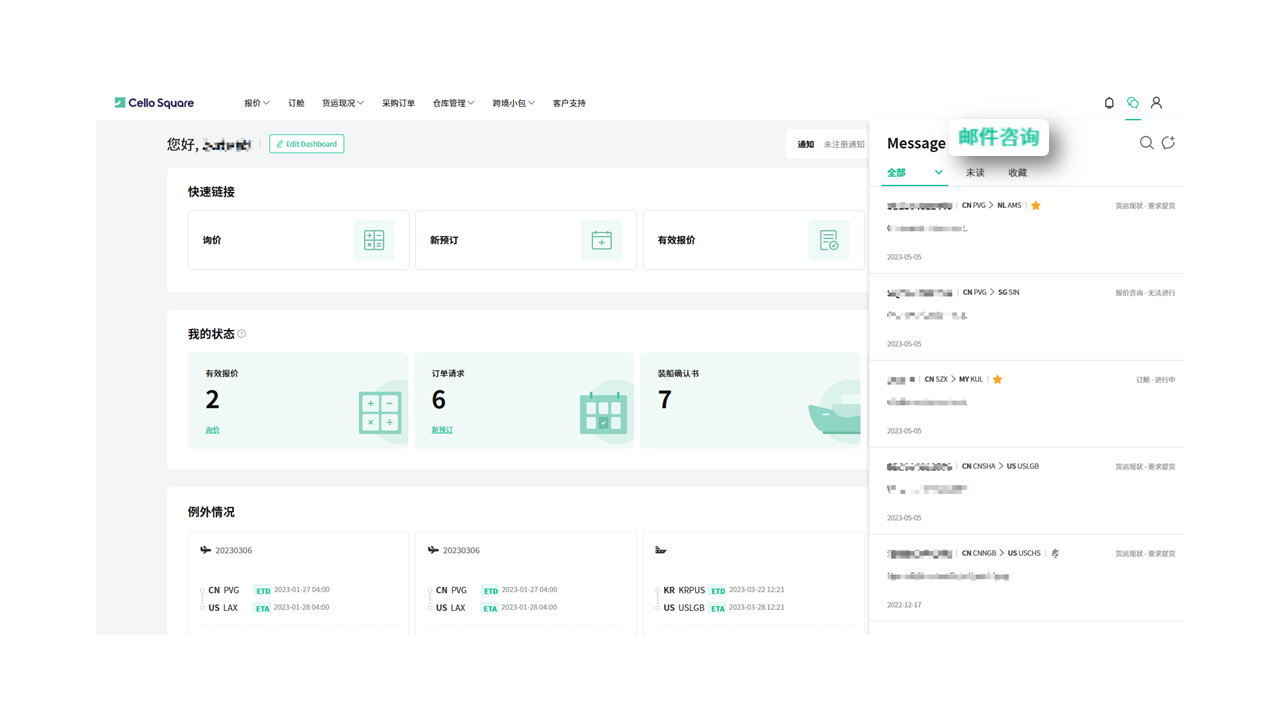Screen dimensions: 1280x720
Task: Open the 客户支持 menu item
Action: (x=569, y=103)
